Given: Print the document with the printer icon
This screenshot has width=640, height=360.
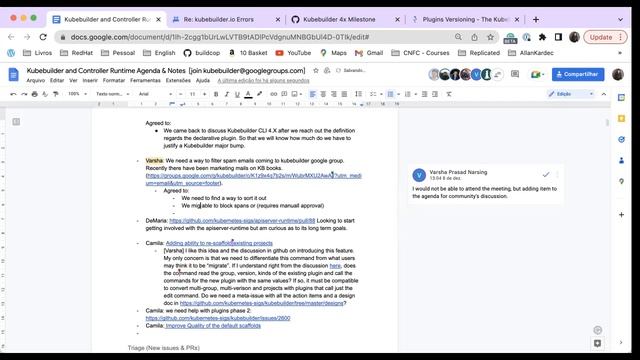Looking at the screenshot, I should click(x=35, y=94).
